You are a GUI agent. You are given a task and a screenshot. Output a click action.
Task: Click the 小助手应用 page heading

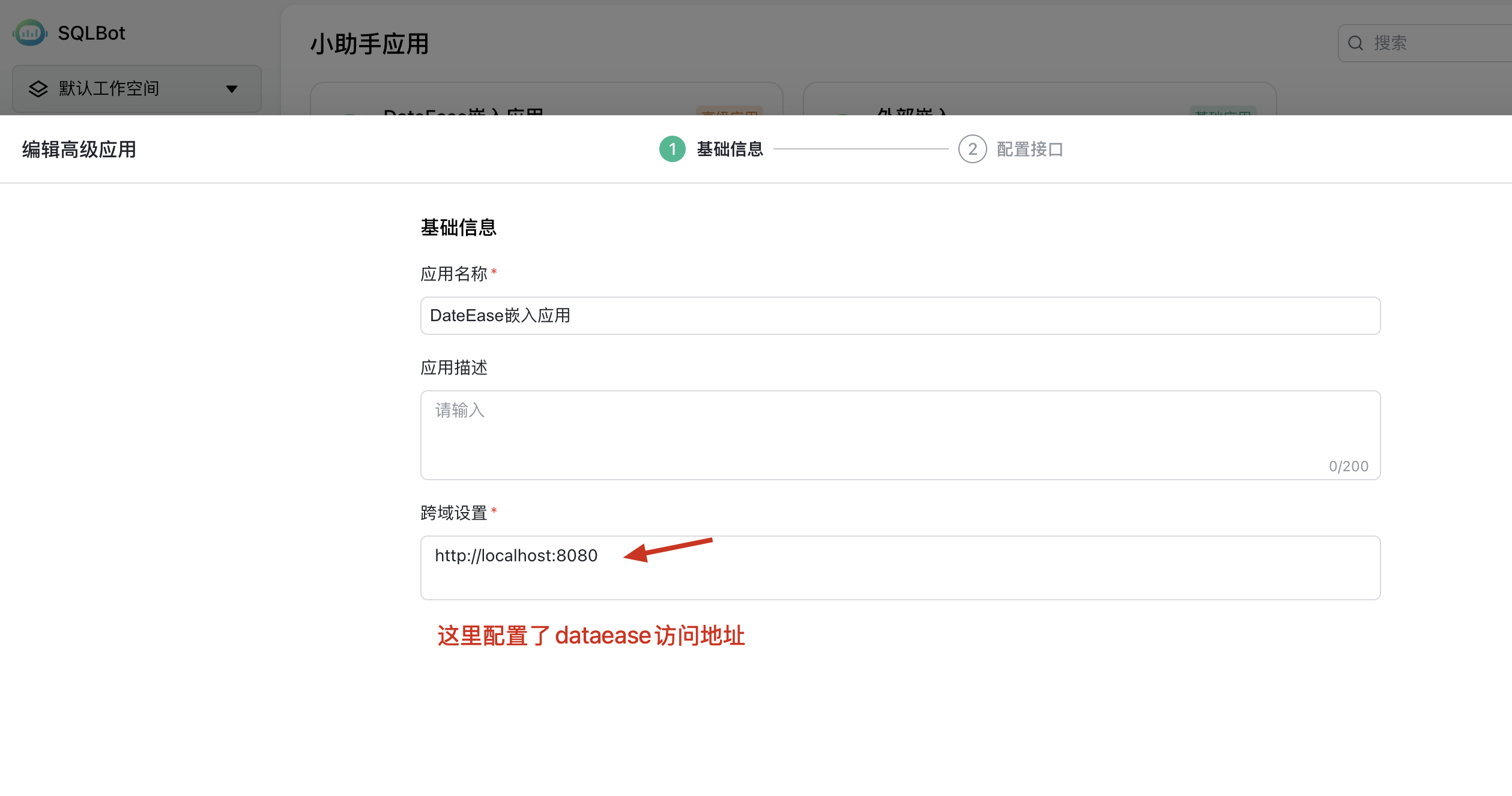369,44
